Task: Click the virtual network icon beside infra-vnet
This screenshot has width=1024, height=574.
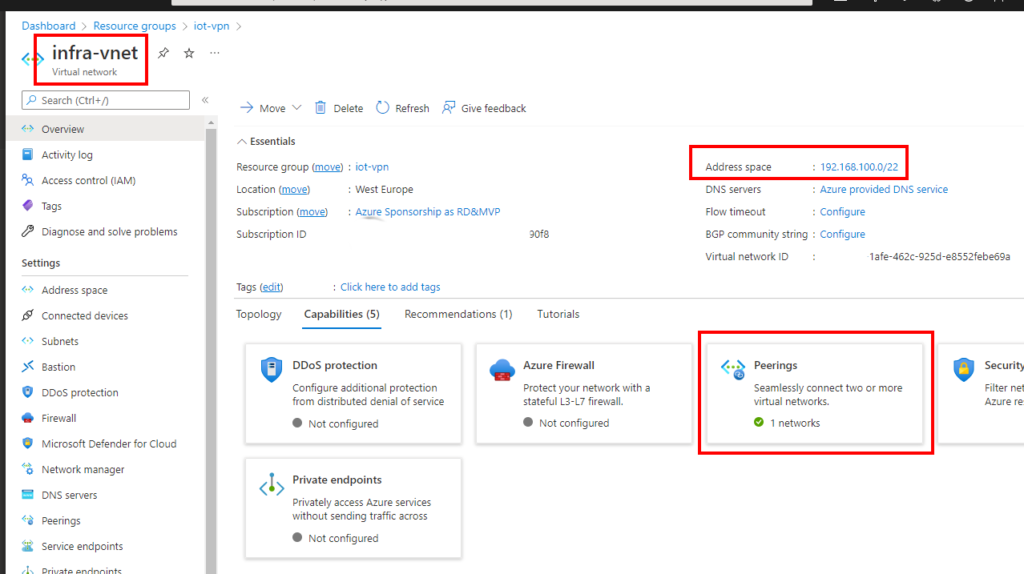Action: pos(33,59)
